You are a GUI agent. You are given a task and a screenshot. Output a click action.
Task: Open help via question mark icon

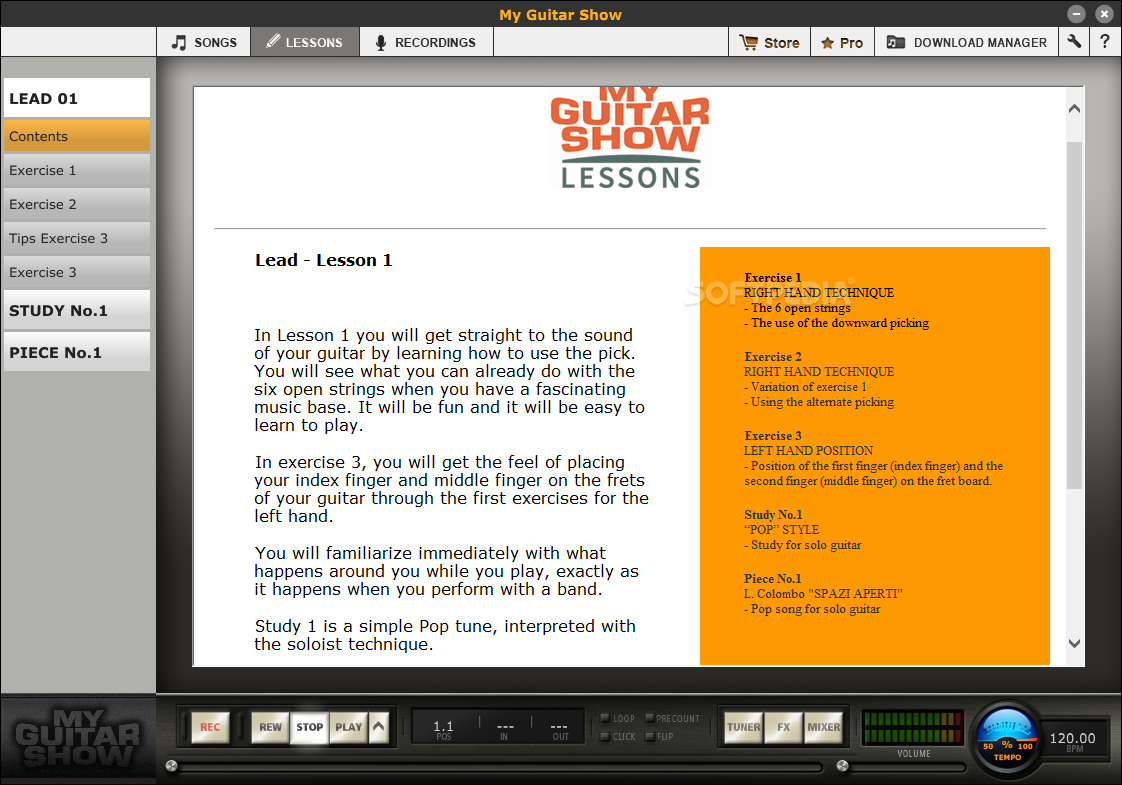pyautogui.click(x=1105, y=42)
